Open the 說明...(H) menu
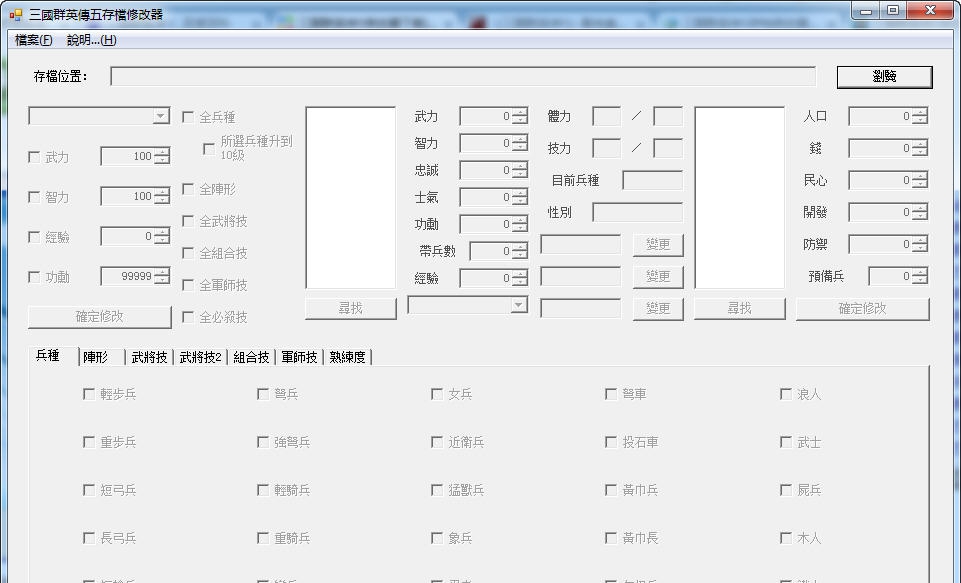961x583 pixels. pyautogui.click(x=91, y=40)
